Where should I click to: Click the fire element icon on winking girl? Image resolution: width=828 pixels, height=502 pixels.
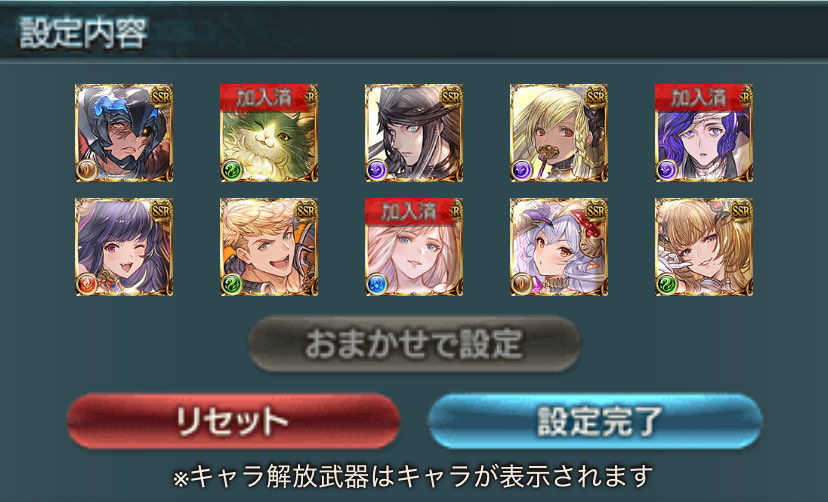click(87, 284)
